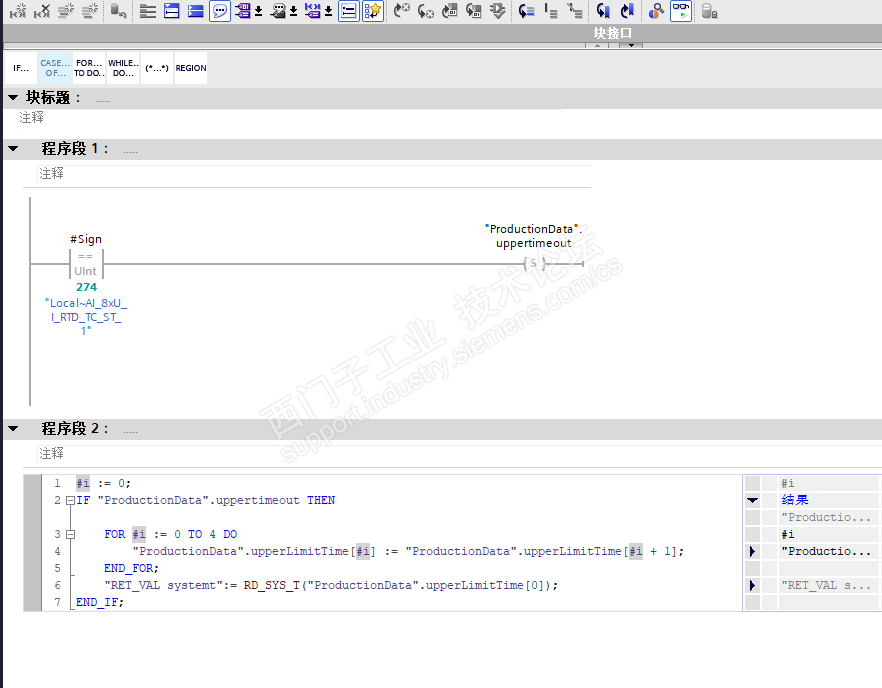Insert WHILE.. DO... instruction from favorites

[x=123, y=68]
